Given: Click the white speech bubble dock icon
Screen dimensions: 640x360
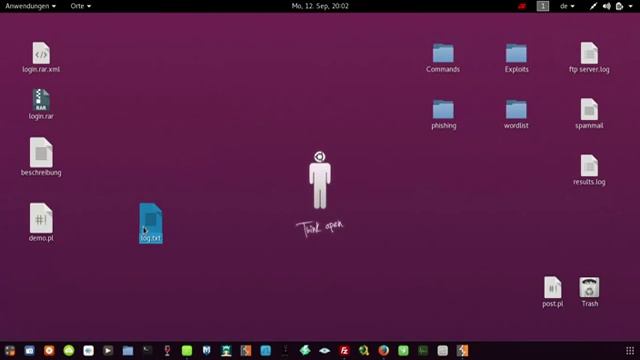Looking at the screenshot, I should click(89, 351).
